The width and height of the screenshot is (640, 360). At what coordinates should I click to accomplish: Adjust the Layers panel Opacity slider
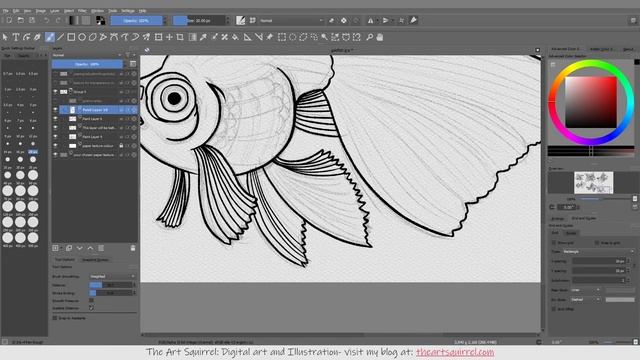[x=87, y=64]
